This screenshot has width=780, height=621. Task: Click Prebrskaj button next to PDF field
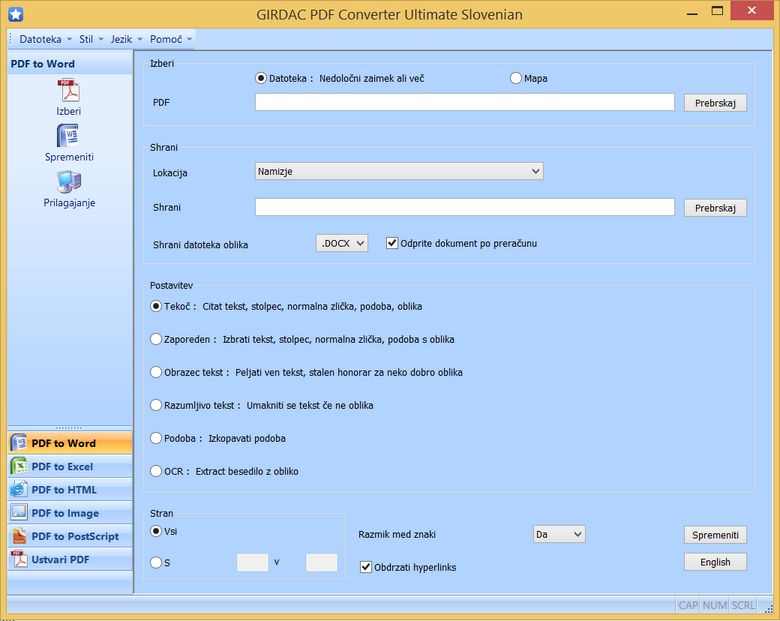pyautogui.click(x=715, y=103)
